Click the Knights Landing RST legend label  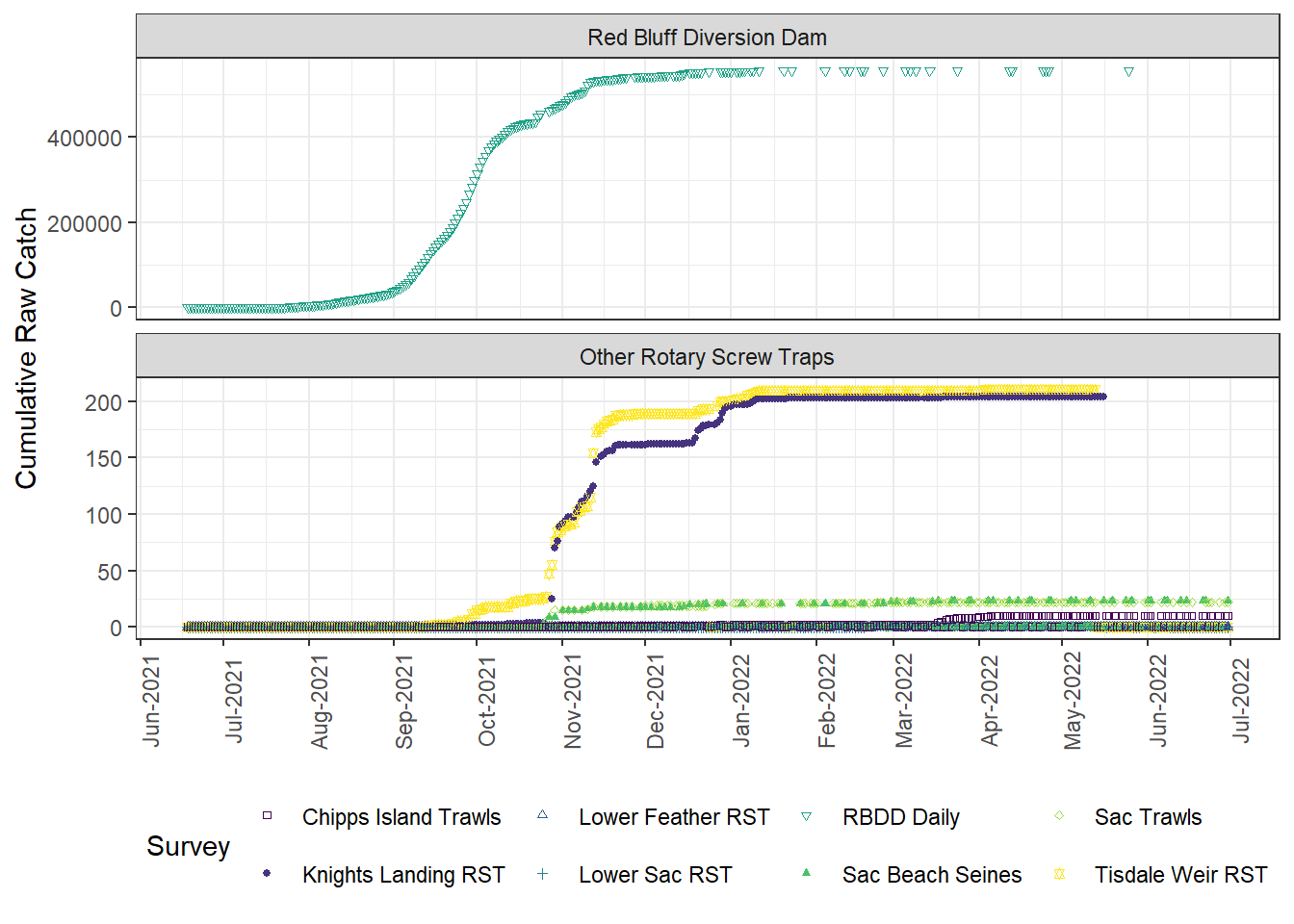pyautogui.click(x=403, y=875)
